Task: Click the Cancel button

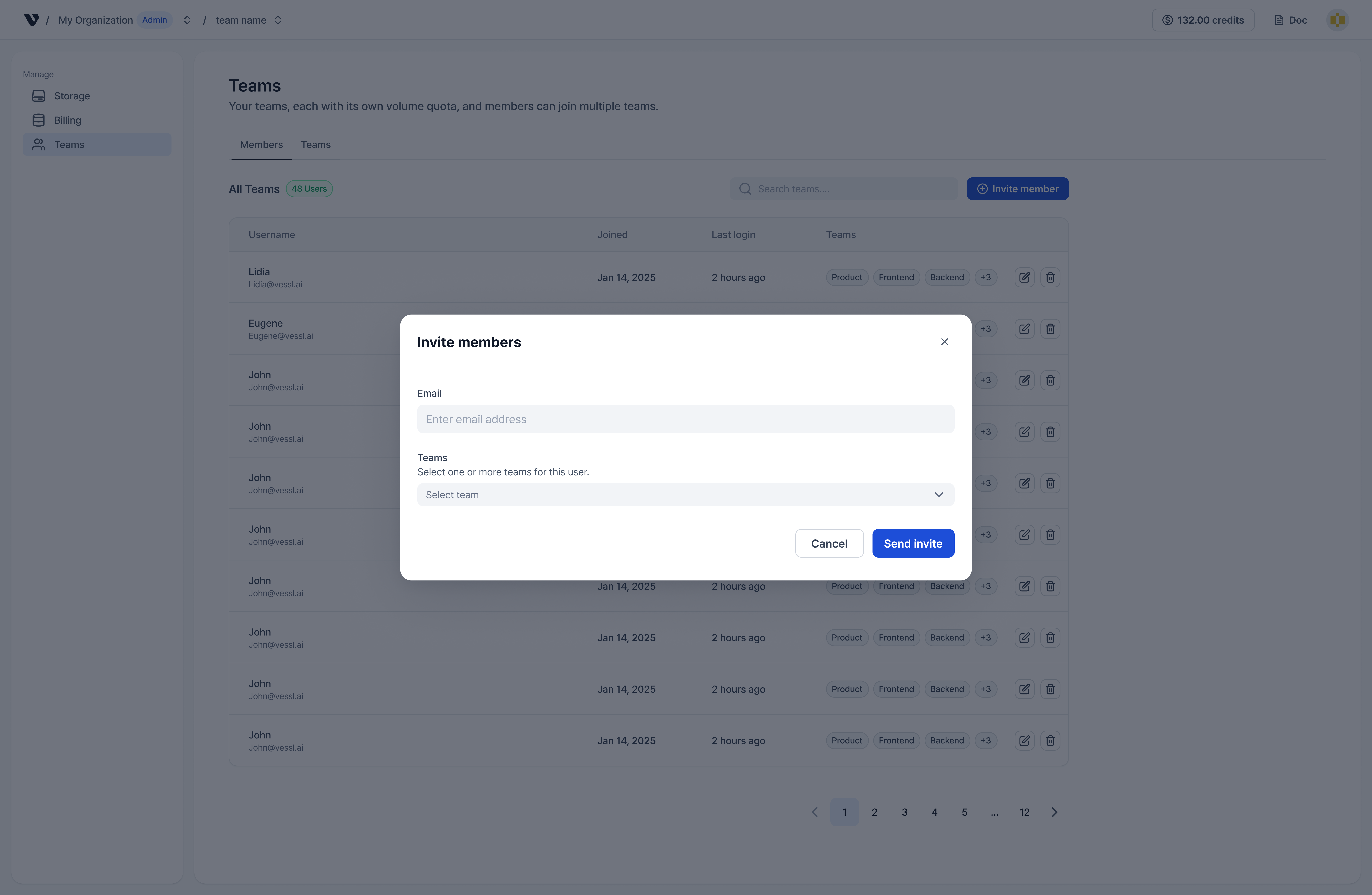Action: [x=829, y=543]
